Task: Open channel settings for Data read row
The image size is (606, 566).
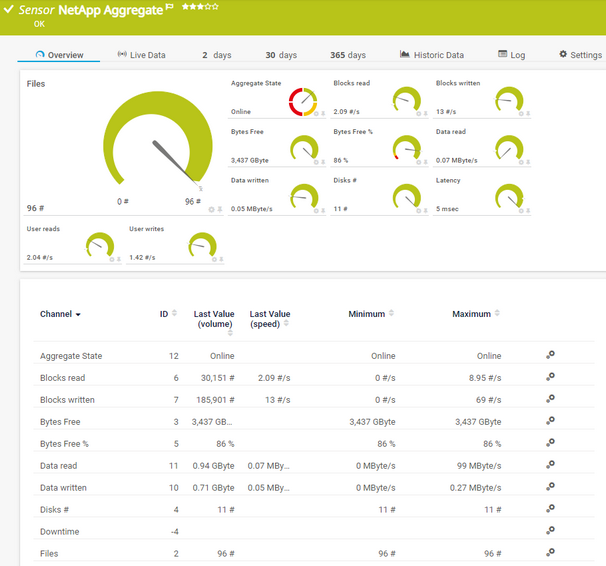Action: (550, 465)
